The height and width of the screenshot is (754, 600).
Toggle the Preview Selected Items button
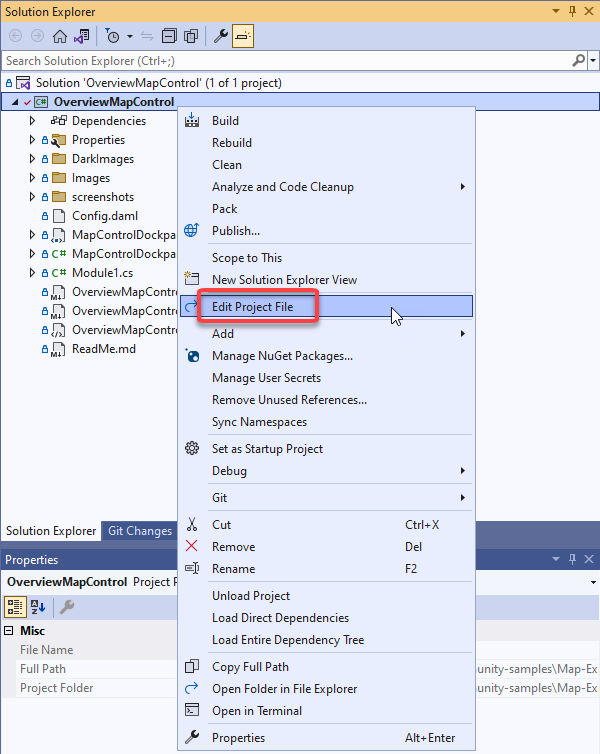click(243, 36)
